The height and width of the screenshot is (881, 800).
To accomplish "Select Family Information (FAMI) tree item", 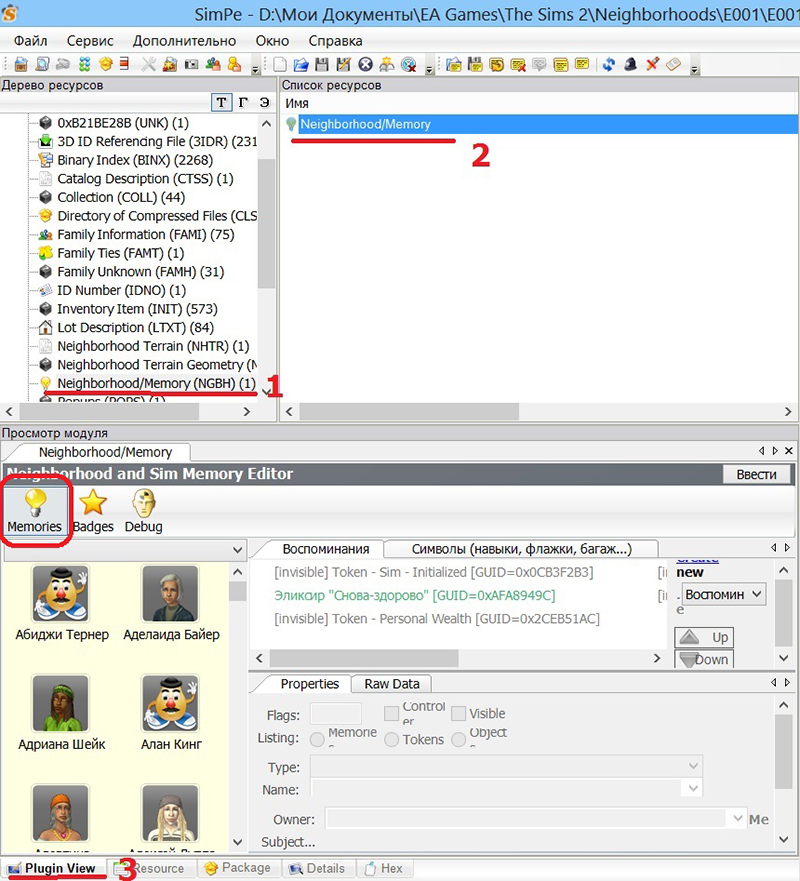I will (146, 234).
